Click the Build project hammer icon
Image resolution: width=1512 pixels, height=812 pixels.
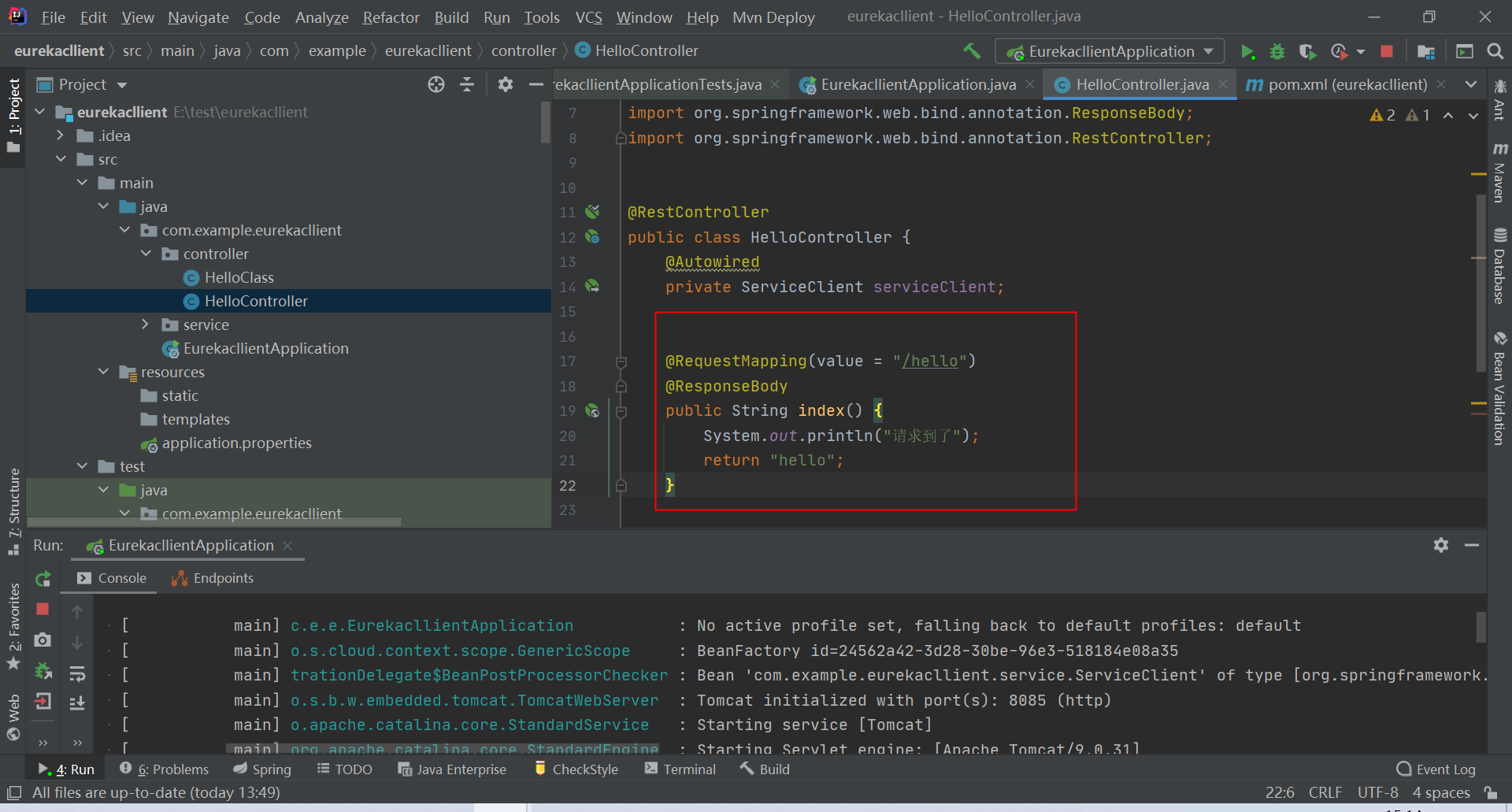click(972, 51)
